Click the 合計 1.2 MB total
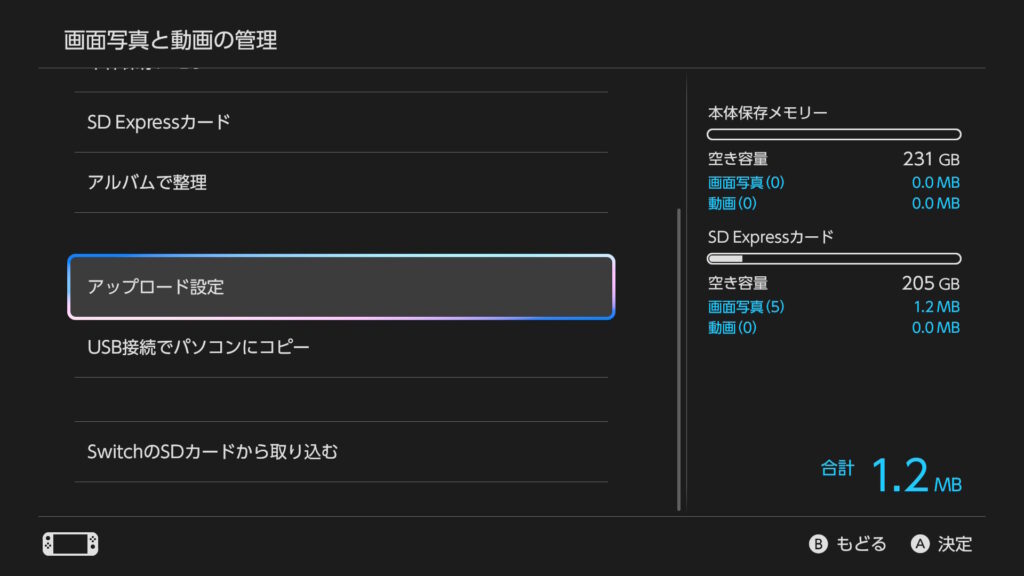The width and height of the screenshot is (1024, 576). pyautogui.click(x=891, y=475)
